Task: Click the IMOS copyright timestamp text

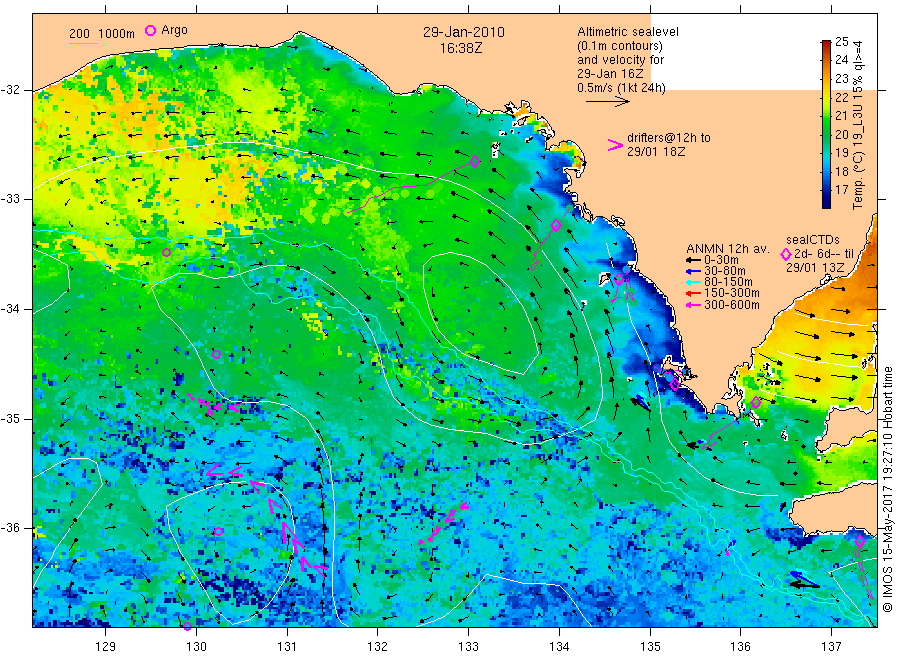Action: 888,490
